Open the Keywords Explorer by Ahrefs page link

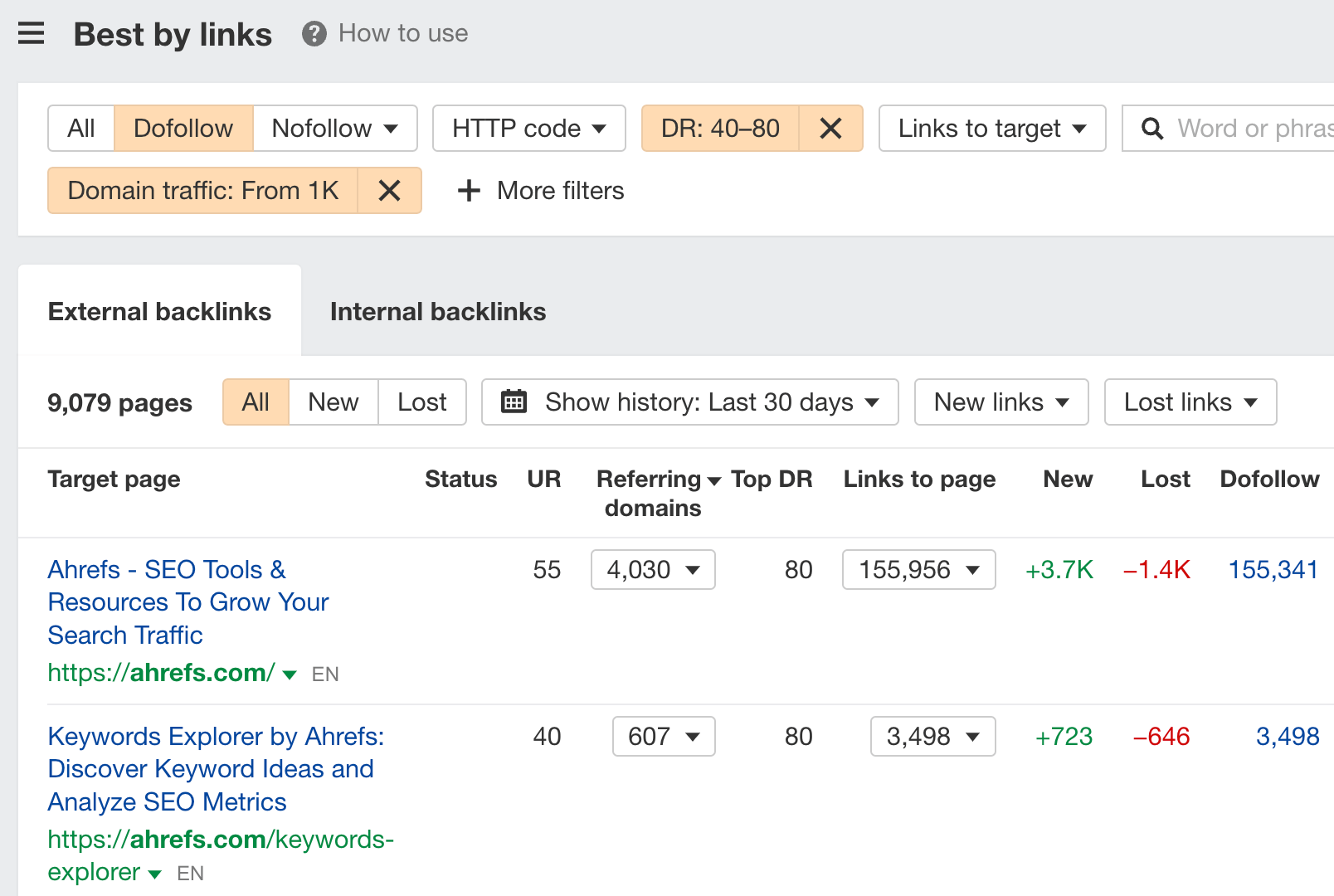(x=215, y=768)
